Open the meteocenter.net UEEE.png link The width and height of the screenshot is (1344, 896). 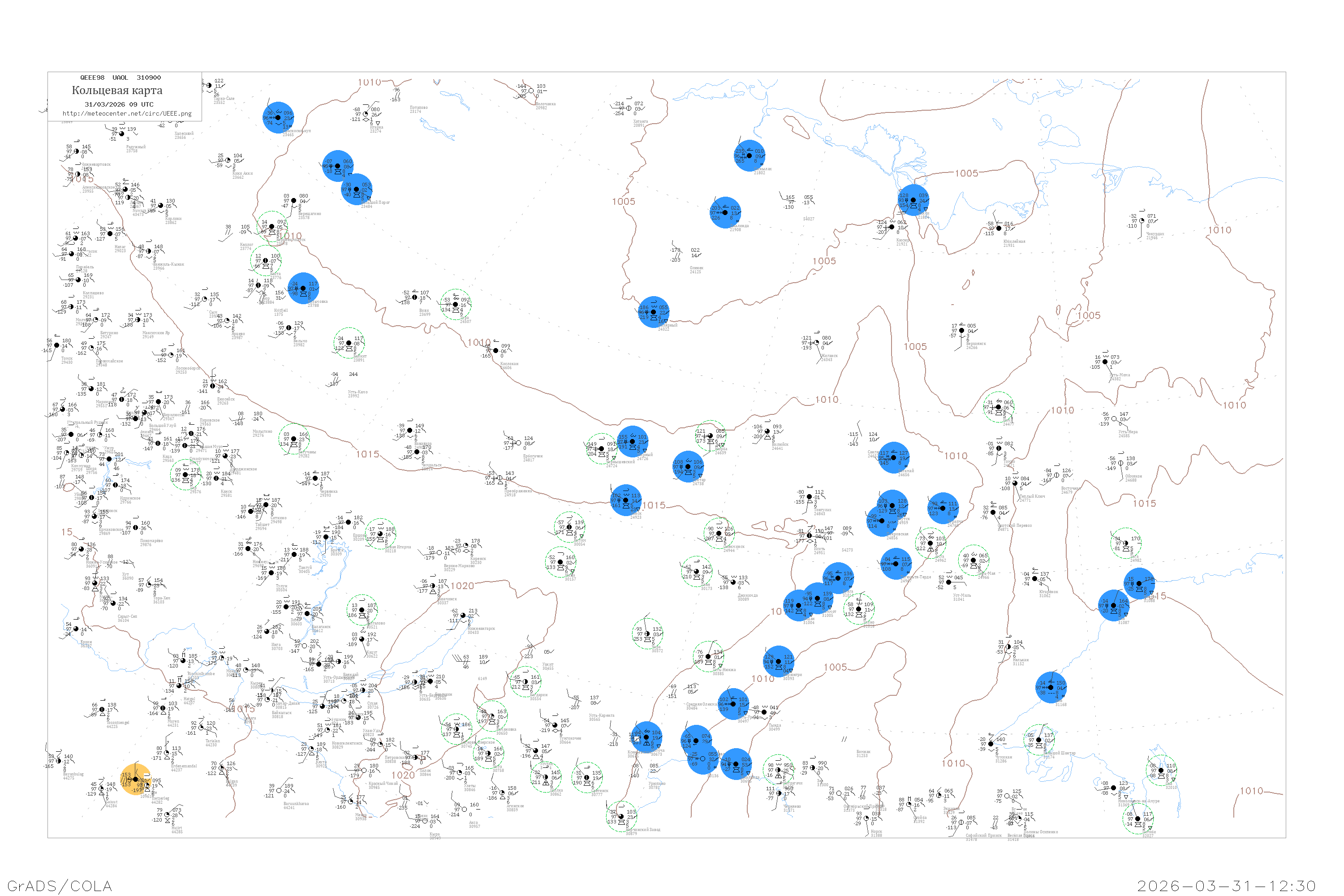click(127, 114)
